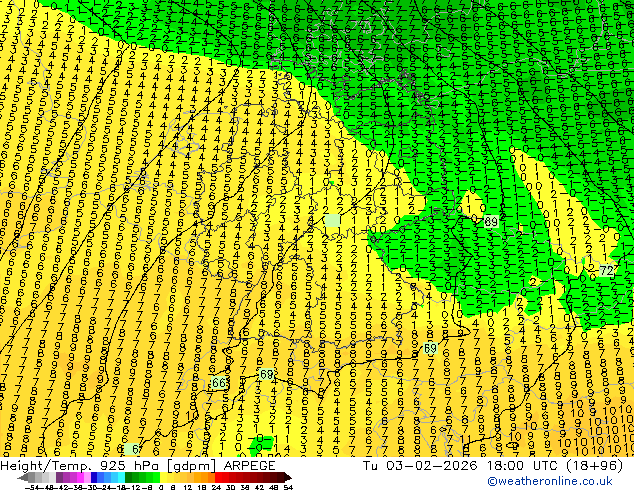The image size is (634, 490).
Task: Click the '24' label on the legend scale
Action: pos(216,487)
